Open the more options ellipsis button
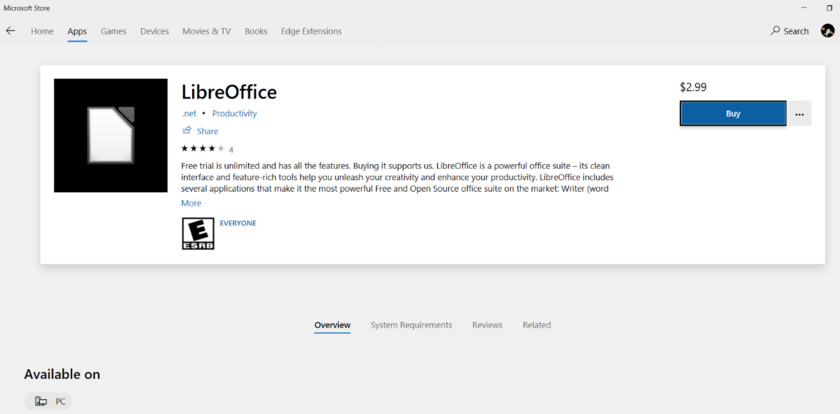Screen dimensions: 840x414 pyautogui.click(x=799, y=114)
